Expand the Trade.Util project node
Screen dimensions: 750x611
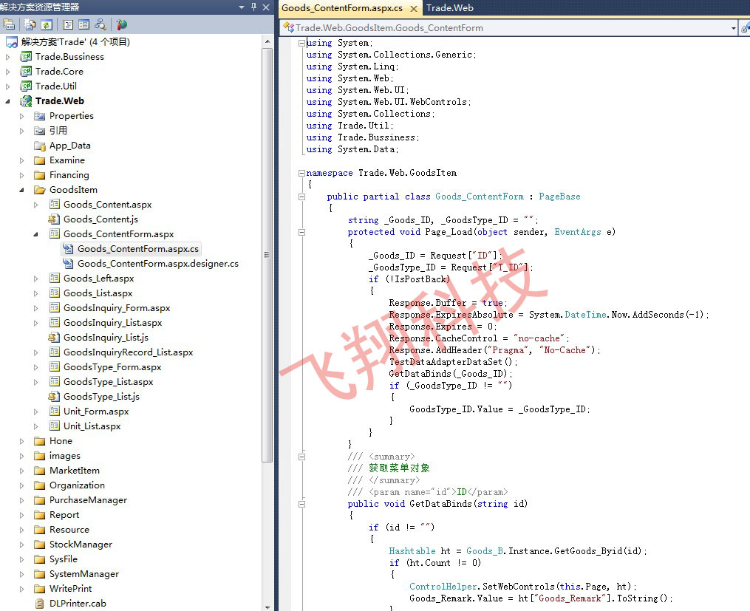coord(8,87)
